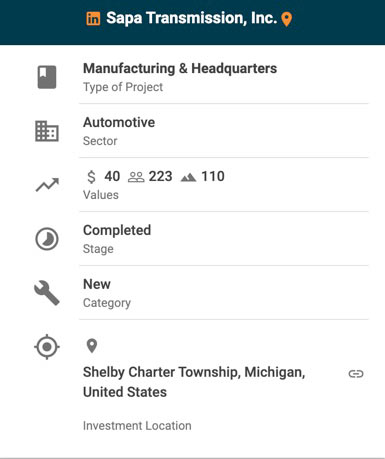Select the Sapa Transmission, Inc. title
The width and height of the screenshot is (385, 459).
coord(191,18)
